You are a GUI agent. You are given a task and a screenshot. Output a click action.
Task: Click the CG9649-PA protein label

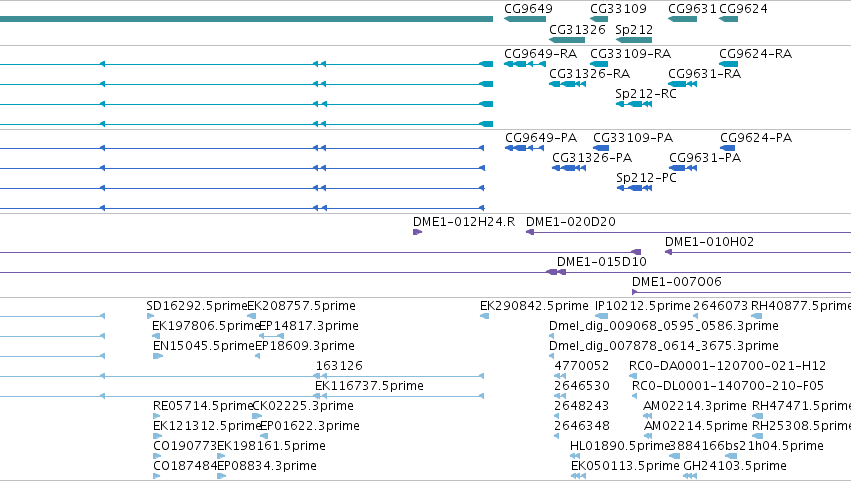(541, 137)
